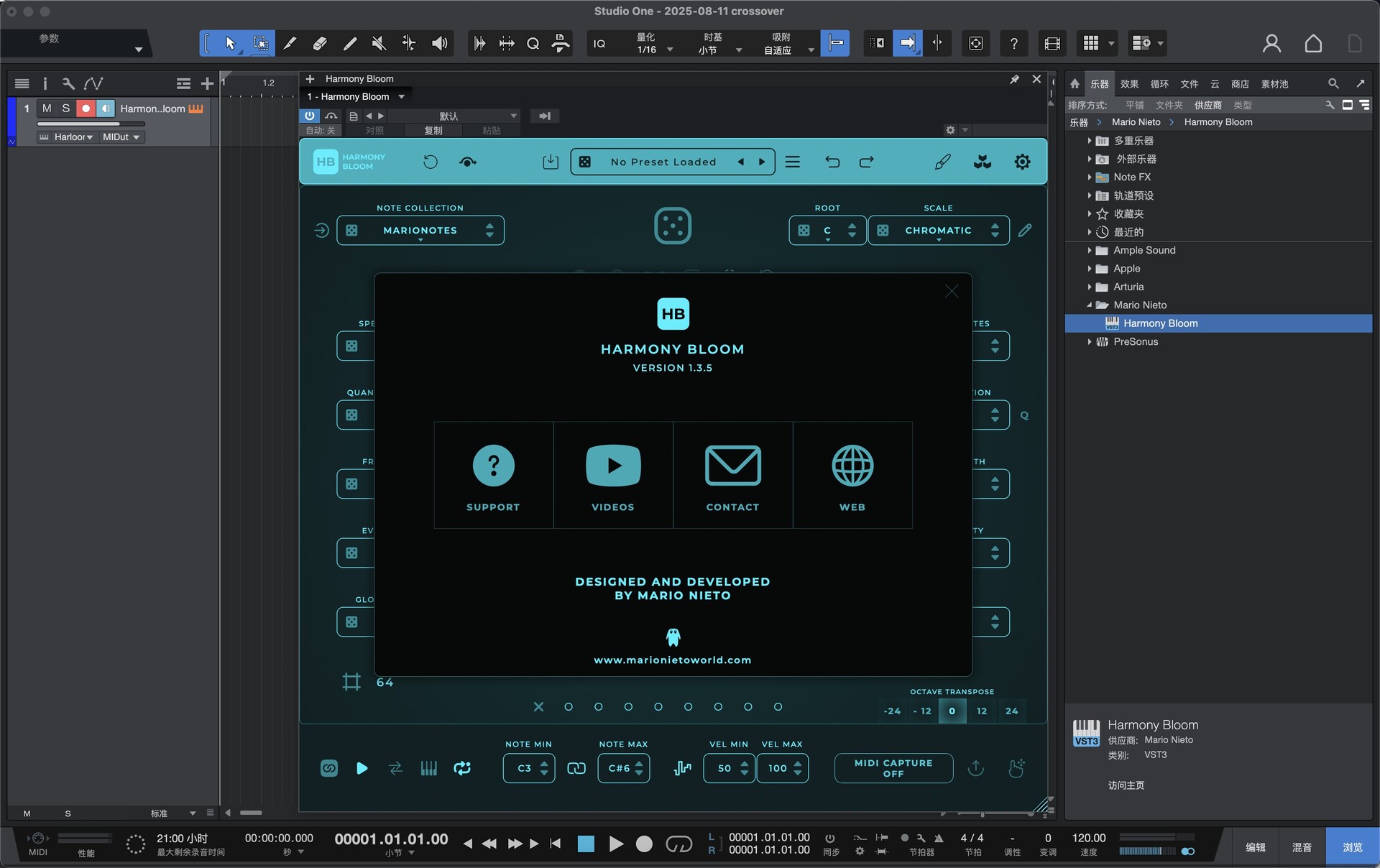This screenshot has height=868, width=1380.
Task: Select the Mute tool
Action: click(379, 44)
